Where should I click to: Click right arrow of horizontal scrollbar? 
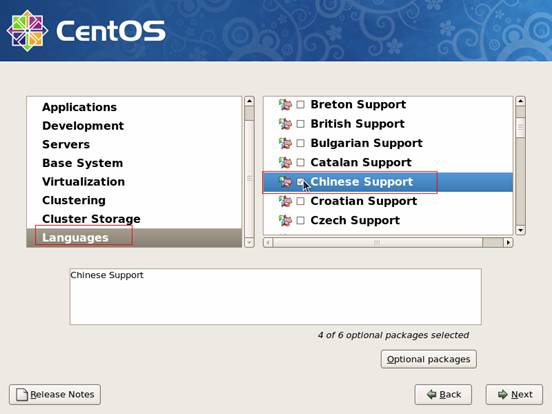508,243
